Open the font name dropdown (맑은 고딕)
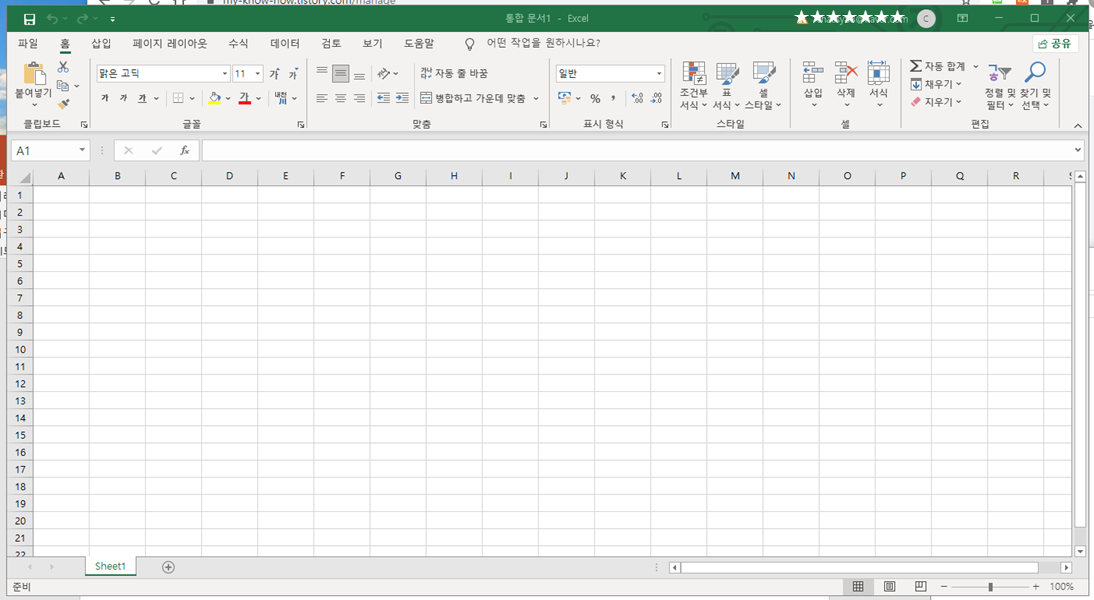Screen dimensions: 1094x600 (x=225, y=73)
